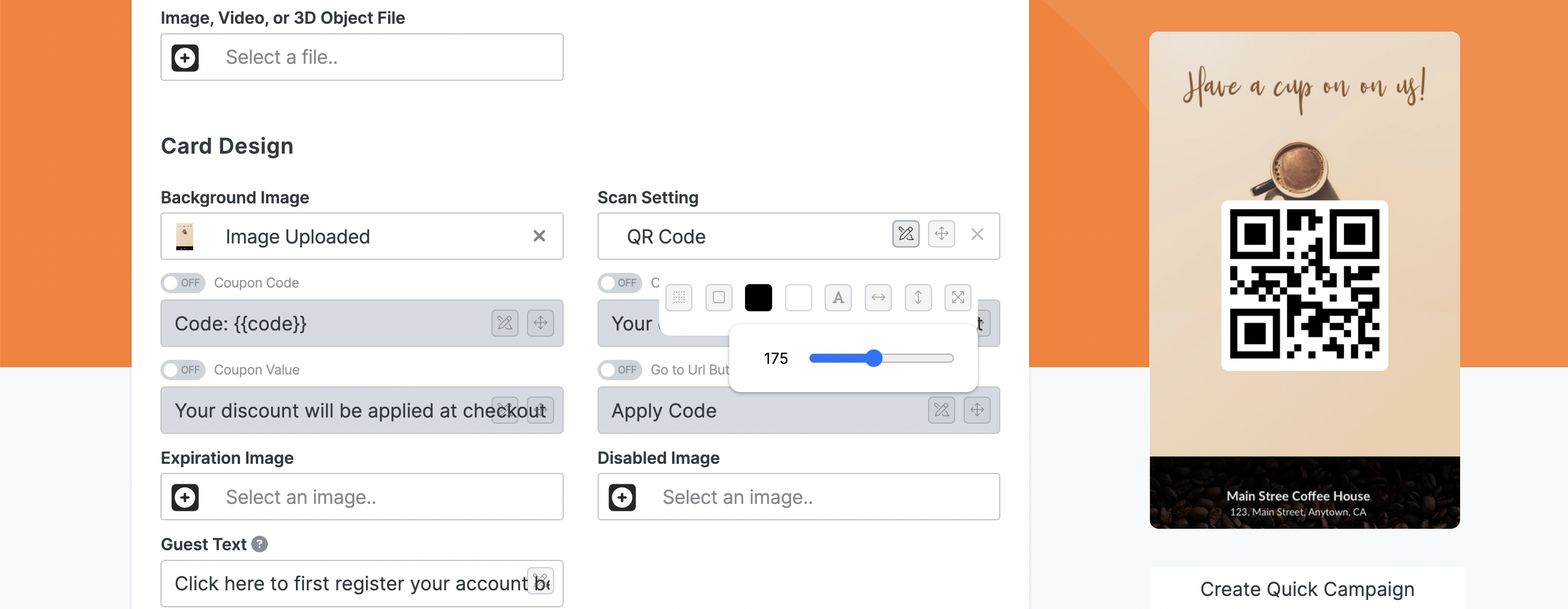Click move icon in the discount text field
1568x609 pixels.
point(540,410)
